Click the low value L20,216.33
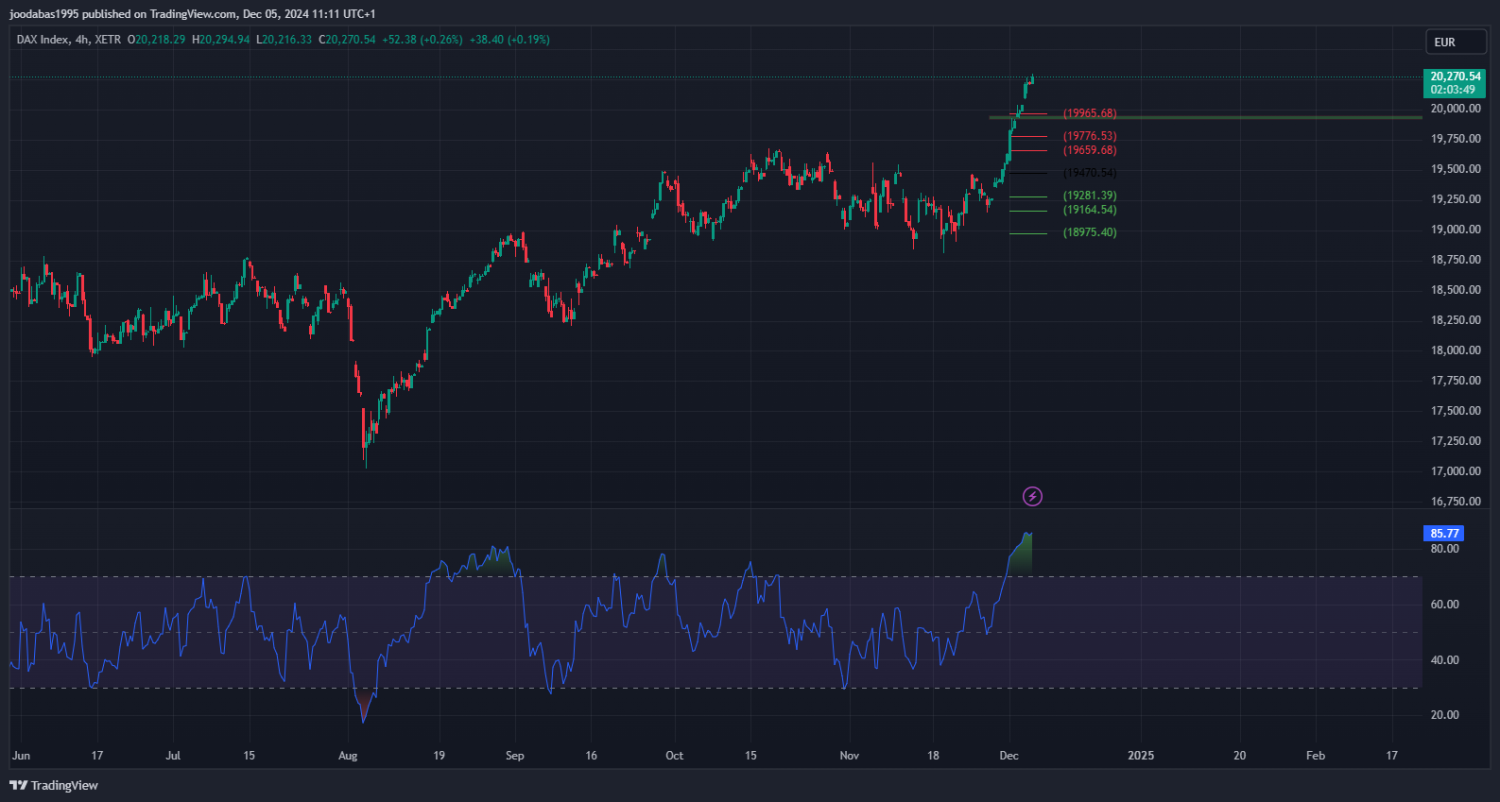The height and width of the screenshot is (802, 1500). (x=284, y=39)
